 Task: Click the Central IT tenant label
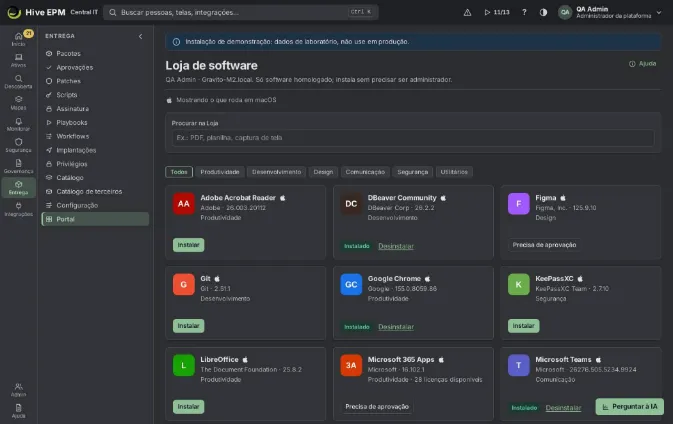click(84, 12)
